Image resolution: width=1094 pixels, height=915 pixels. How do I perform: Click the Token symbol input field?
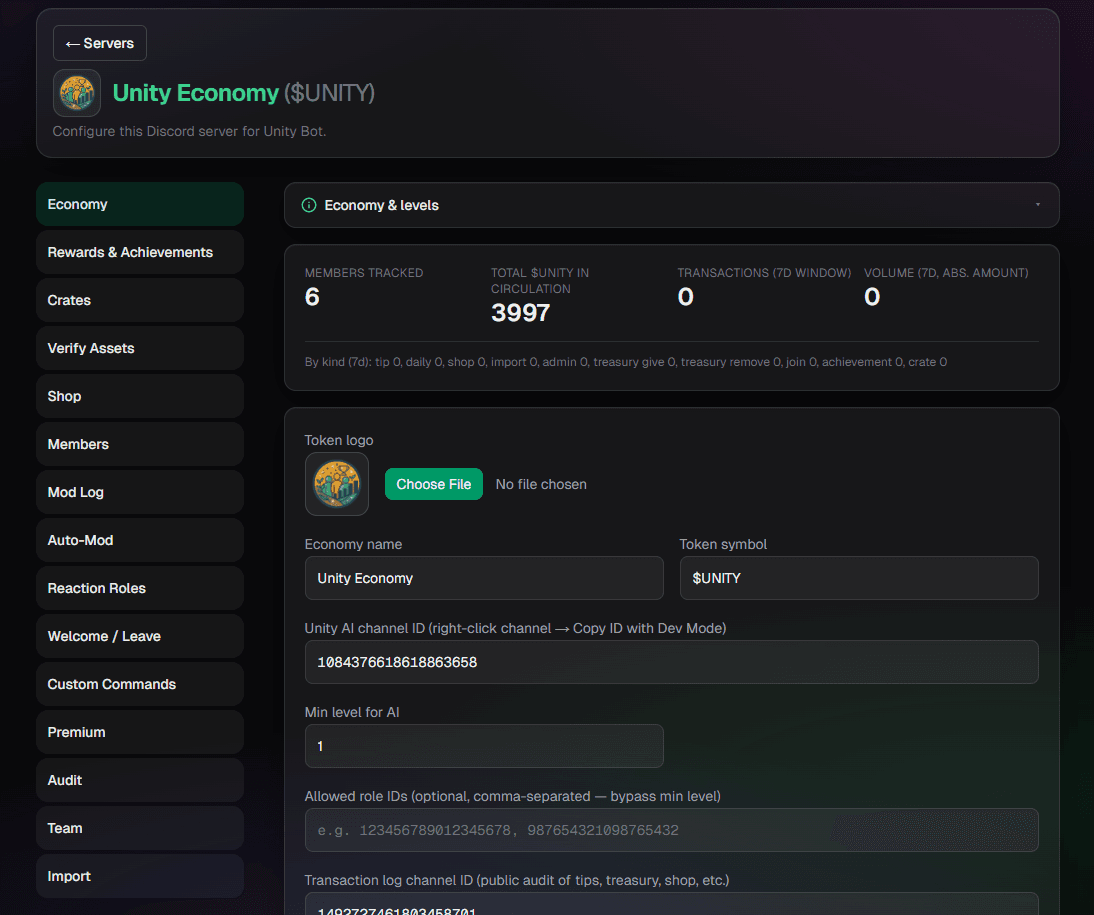859,578
